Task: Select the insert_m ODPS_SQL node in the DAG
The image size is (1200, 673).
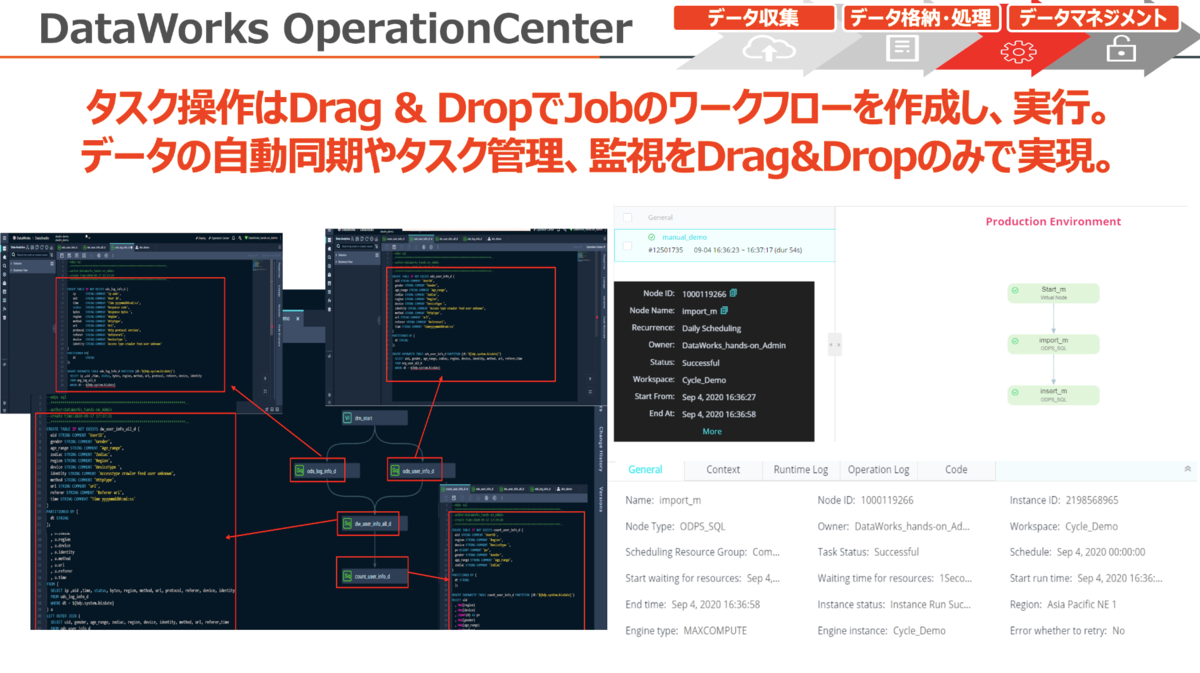Action: 1053,396
